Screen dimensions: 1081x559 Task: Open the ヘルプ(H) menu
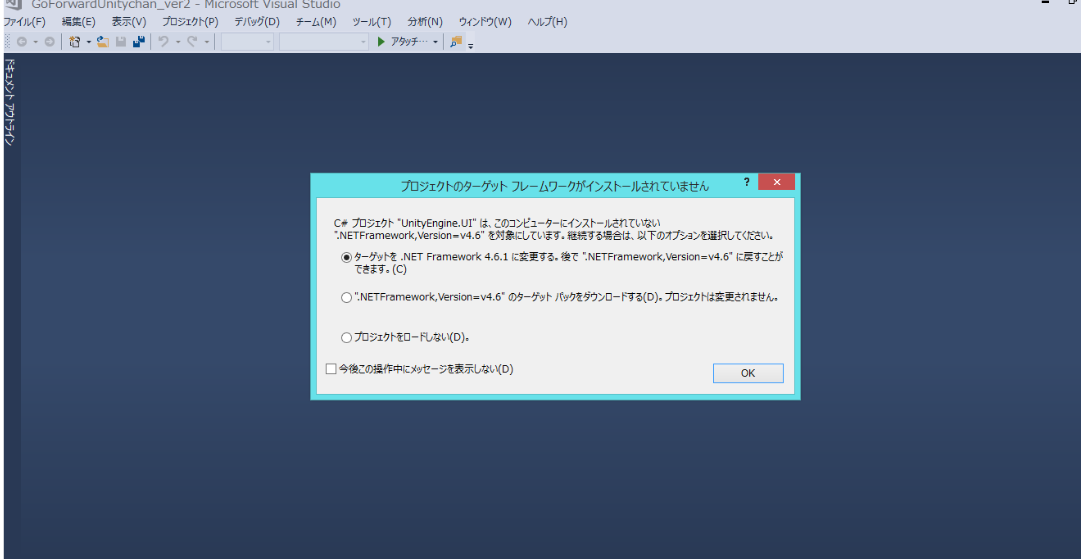[x=547, y=21]
